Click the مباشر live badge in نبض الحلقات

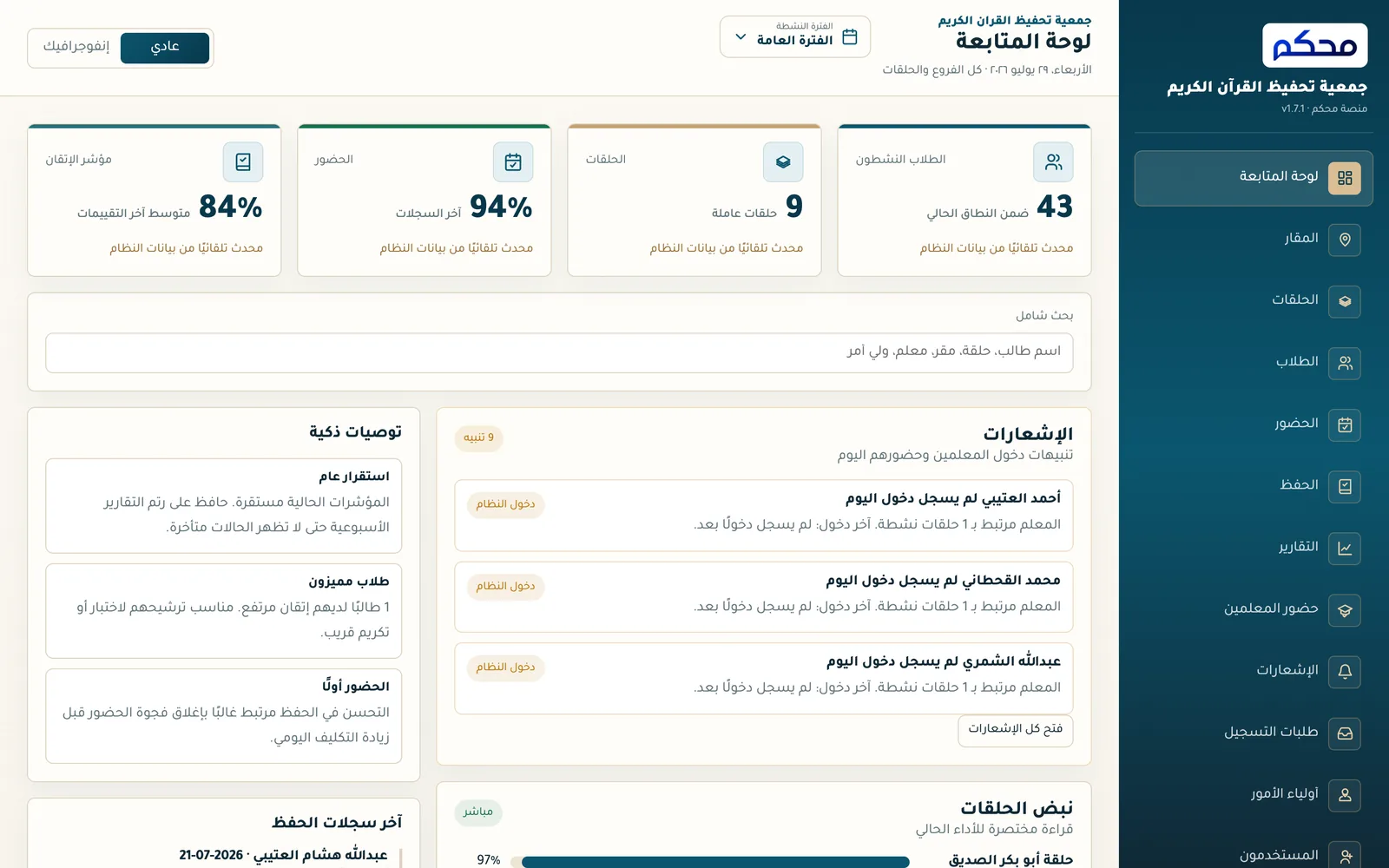click(478, 812)
